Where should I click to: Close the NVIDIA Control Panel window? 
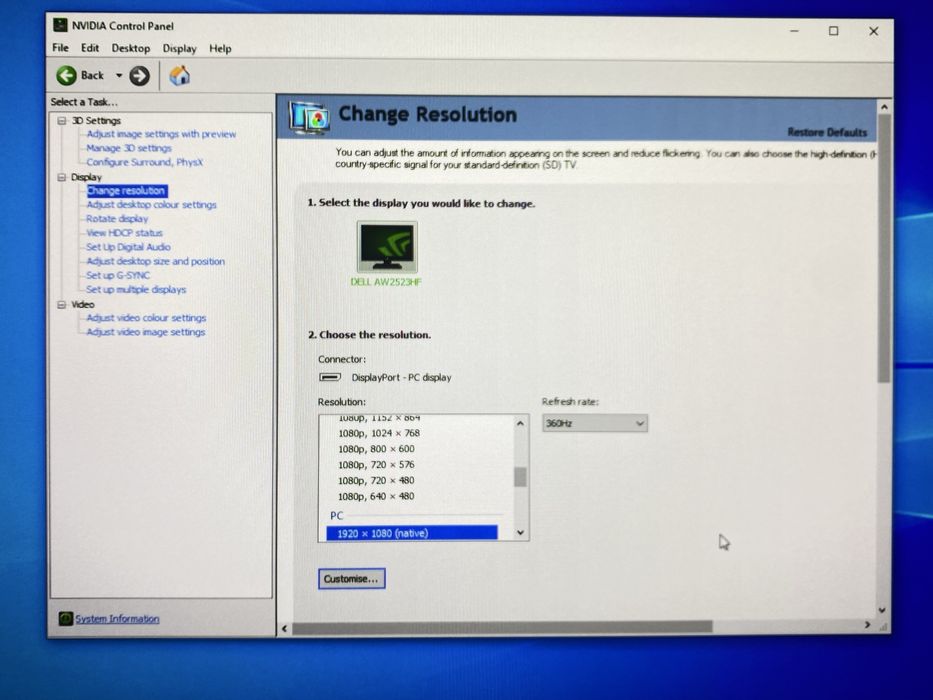tap(873, 31)
